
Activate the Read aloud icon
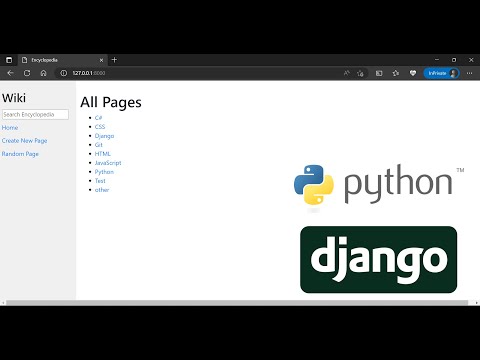(347, 73)
